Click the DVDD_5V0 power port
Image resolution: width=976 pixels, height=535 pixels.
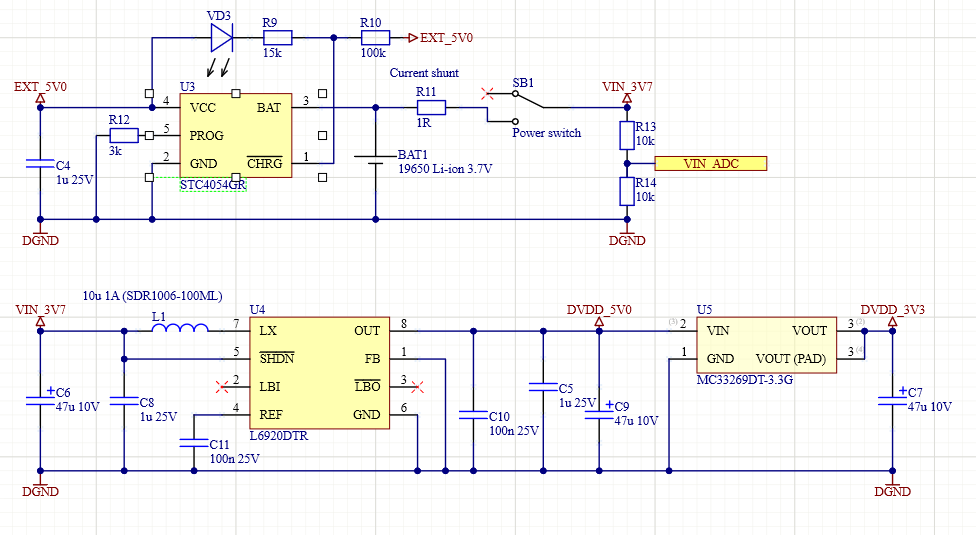tap(599, 315)
